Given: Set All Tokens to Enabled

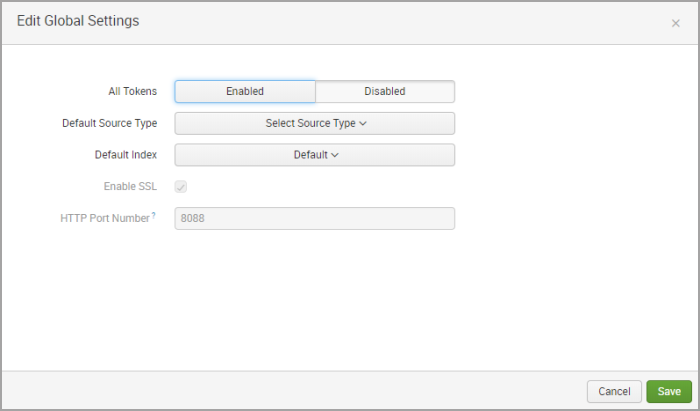Looking at the screenshot, I should click(245, 91).
